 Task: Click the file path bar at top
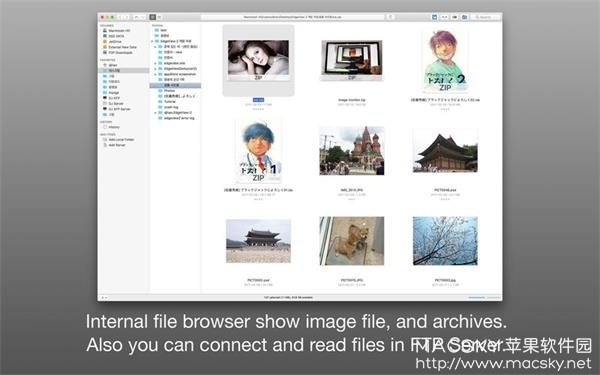coord(293,17)
